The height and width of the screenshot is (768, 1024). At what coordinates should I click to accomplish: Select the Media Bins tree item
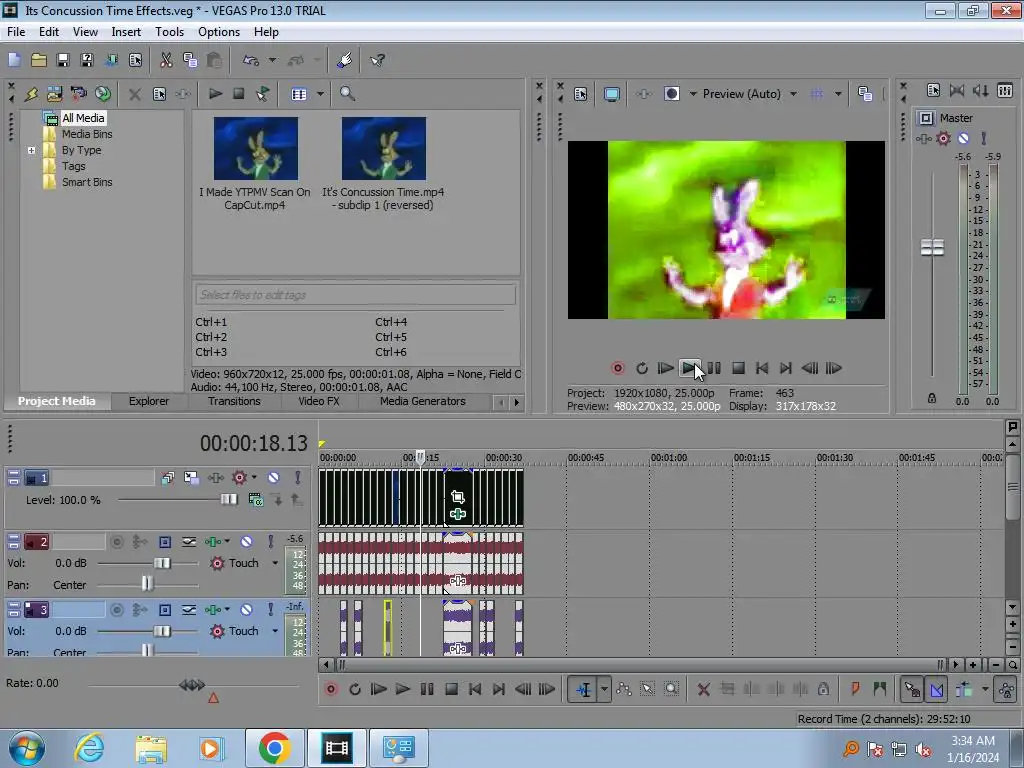coord(87,134)
